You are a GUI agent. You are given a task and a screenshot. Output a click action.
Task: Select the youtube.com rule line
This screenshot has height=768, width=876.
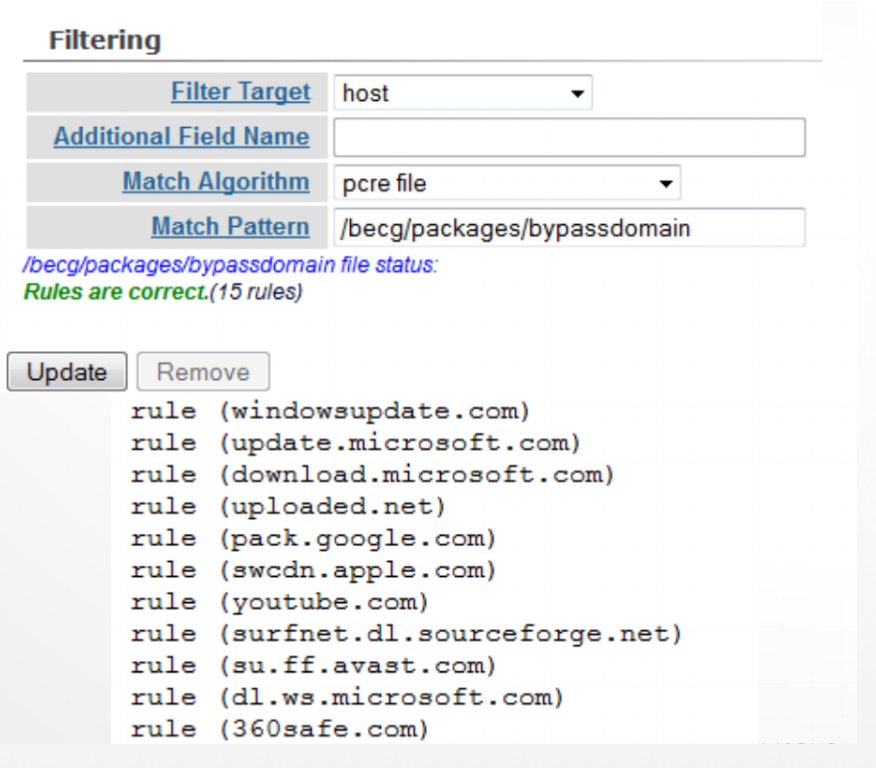279,603
